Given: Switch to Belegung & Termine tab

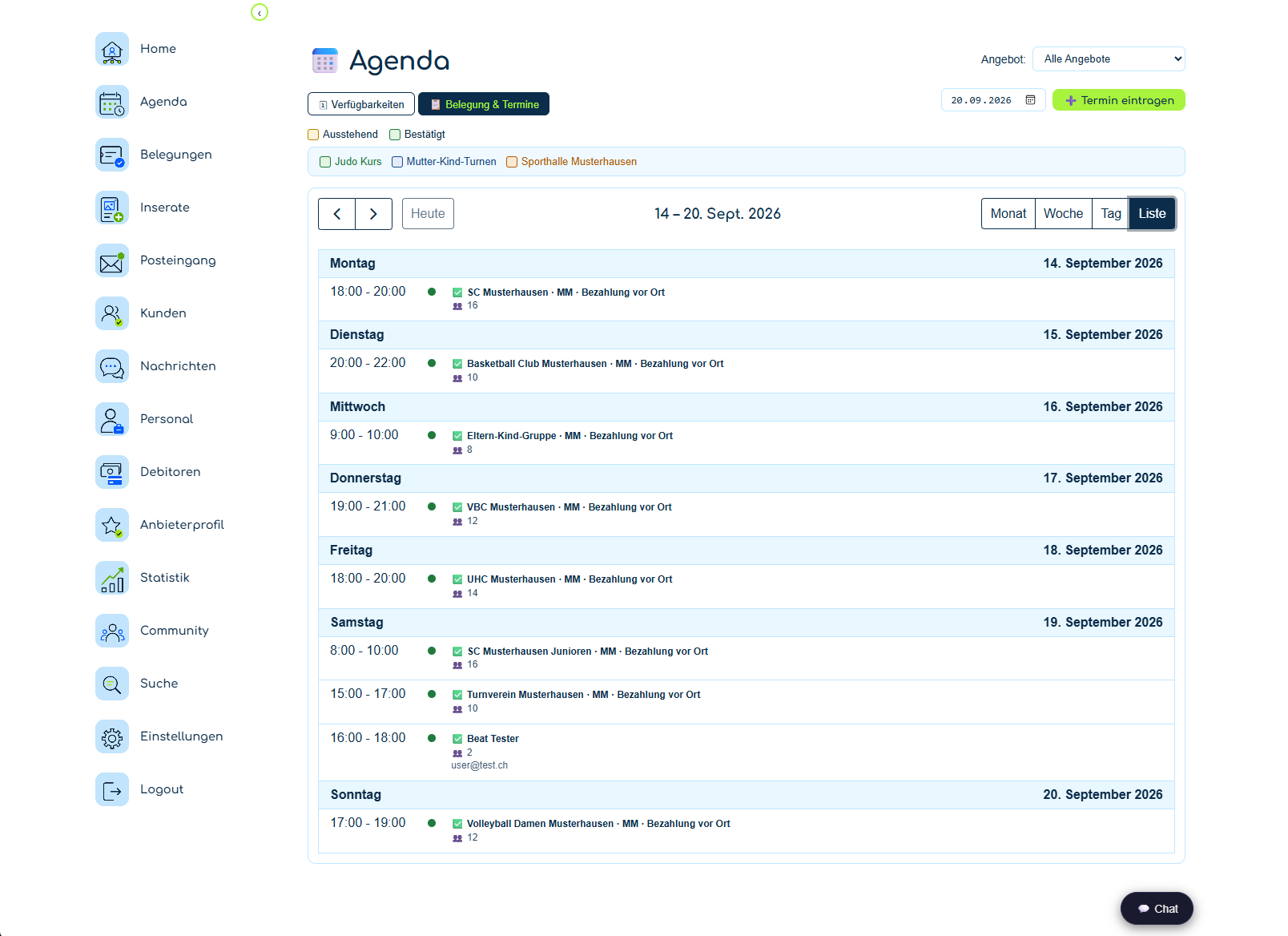Looking at the screenshot, I should tap(484, 104).
